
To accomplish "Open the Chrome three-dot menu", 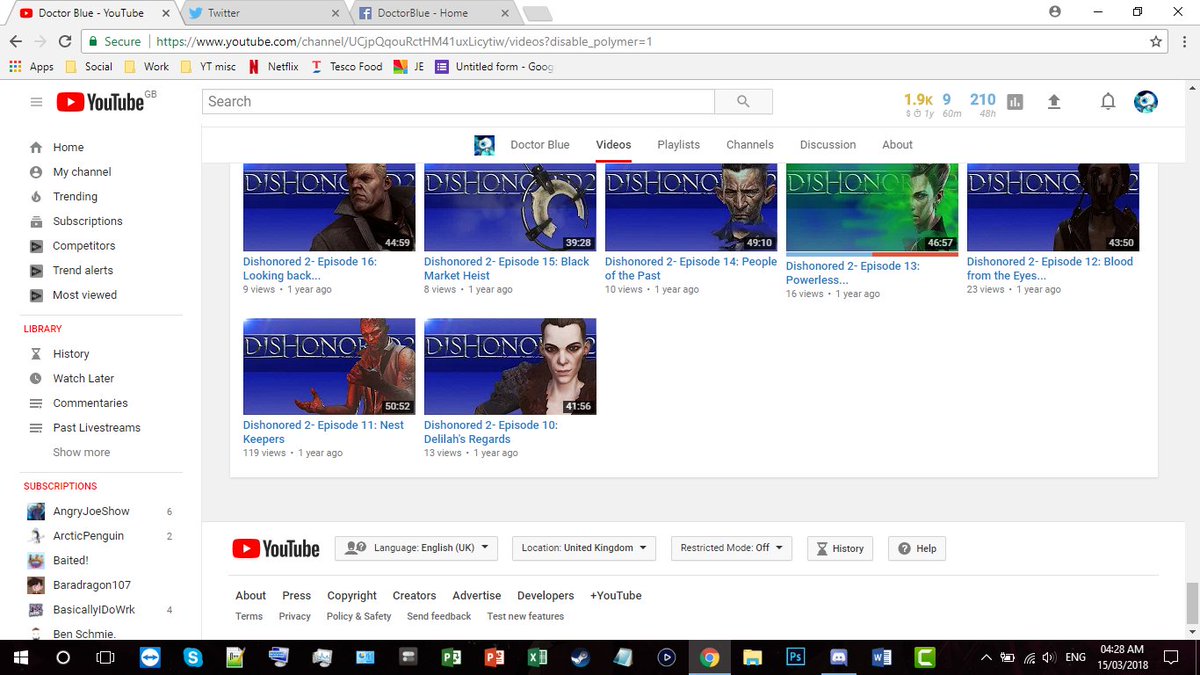I will click(1182, 42).
